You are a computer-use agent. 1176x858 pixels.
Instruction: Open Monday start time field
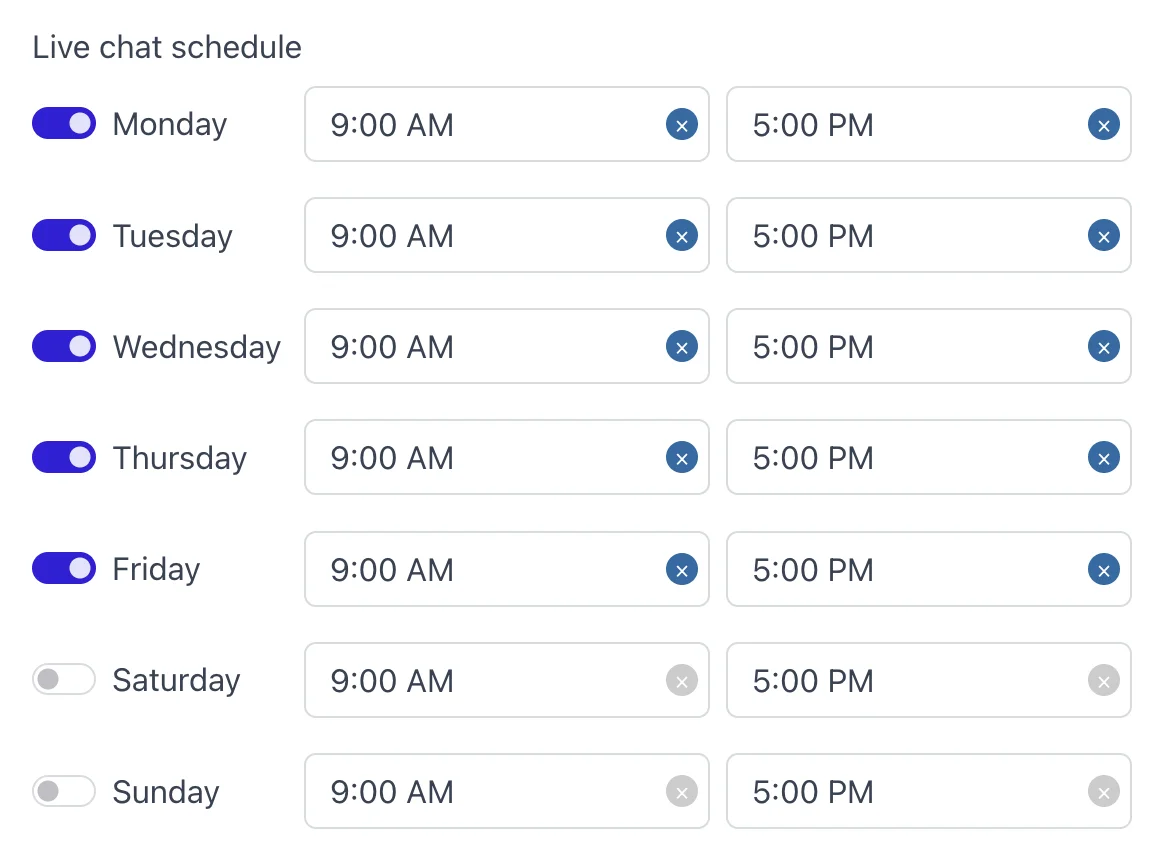click(x=480, y=125)
